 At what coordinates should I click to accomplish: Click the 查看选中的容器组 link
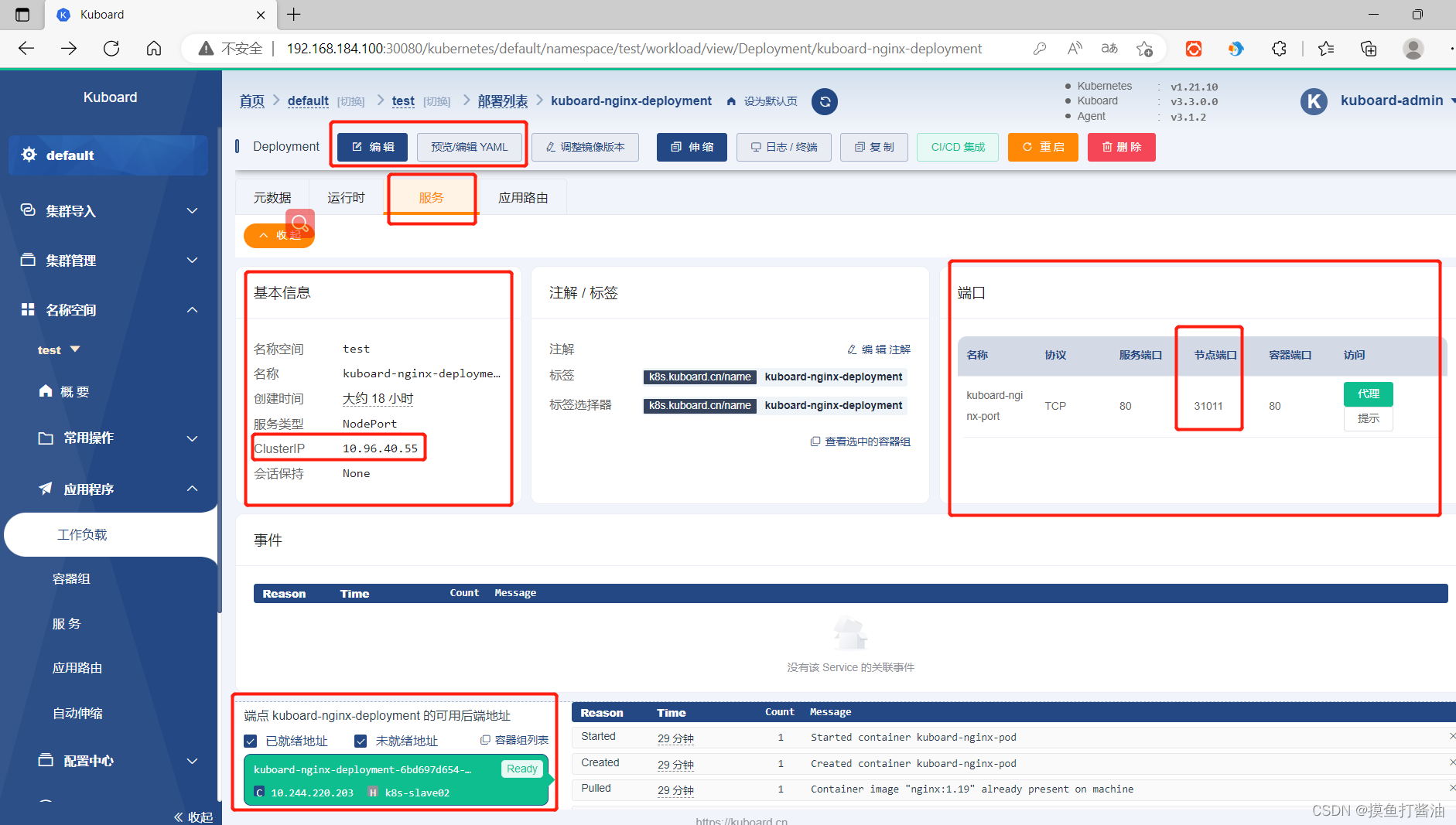pos(860,441)
